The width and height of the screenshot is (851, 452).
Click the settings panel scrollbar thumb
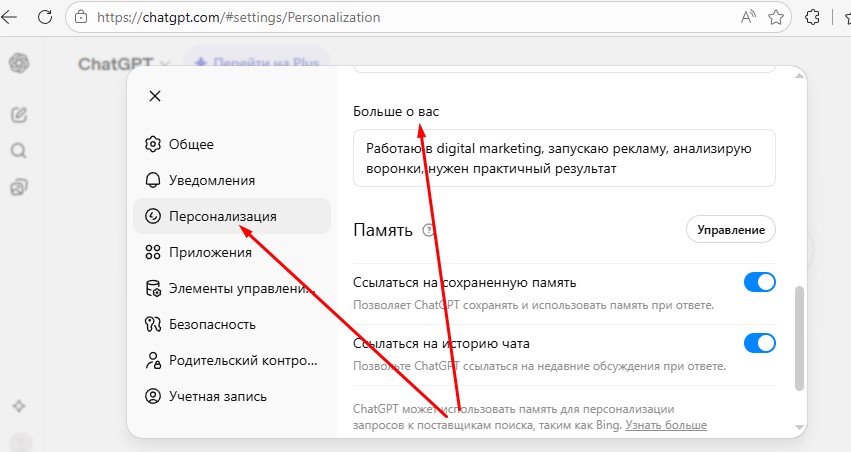click(799, 338)
